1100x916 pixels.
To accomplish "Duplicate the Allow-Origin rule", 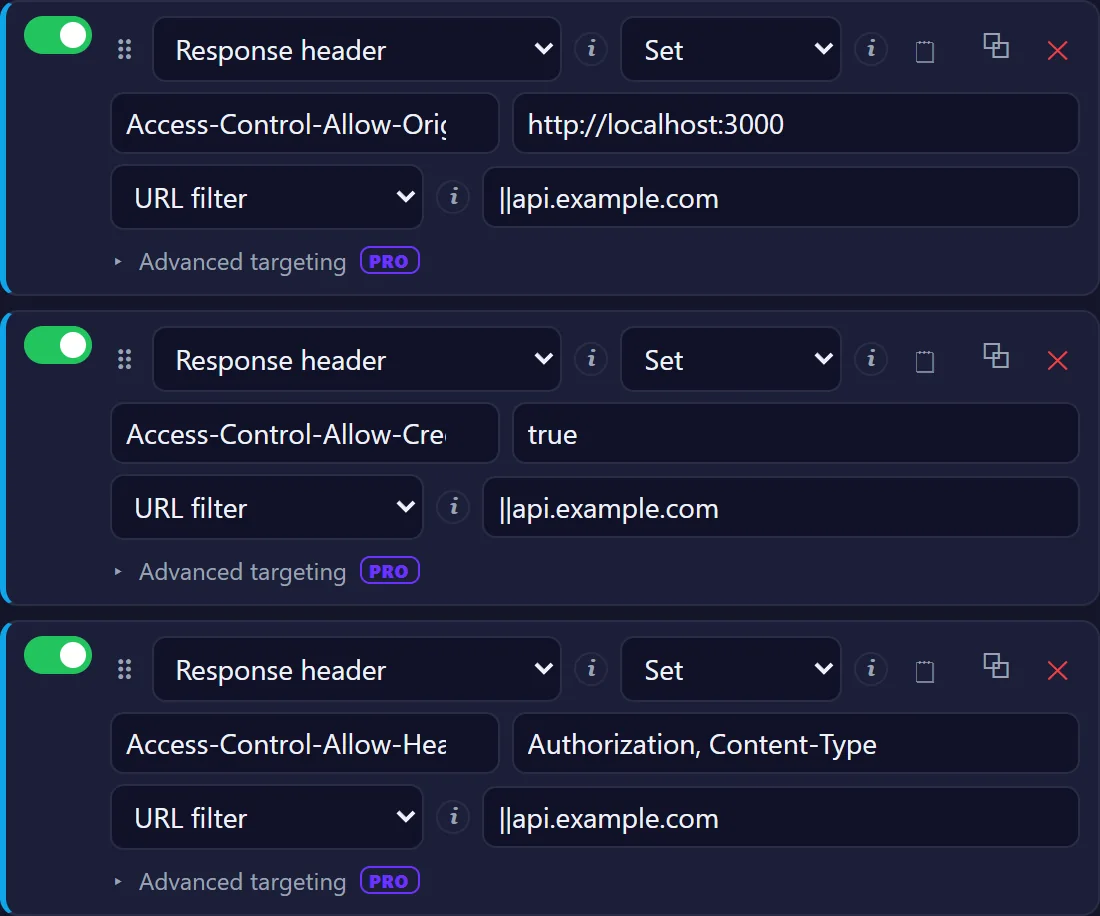I will 995,46.
